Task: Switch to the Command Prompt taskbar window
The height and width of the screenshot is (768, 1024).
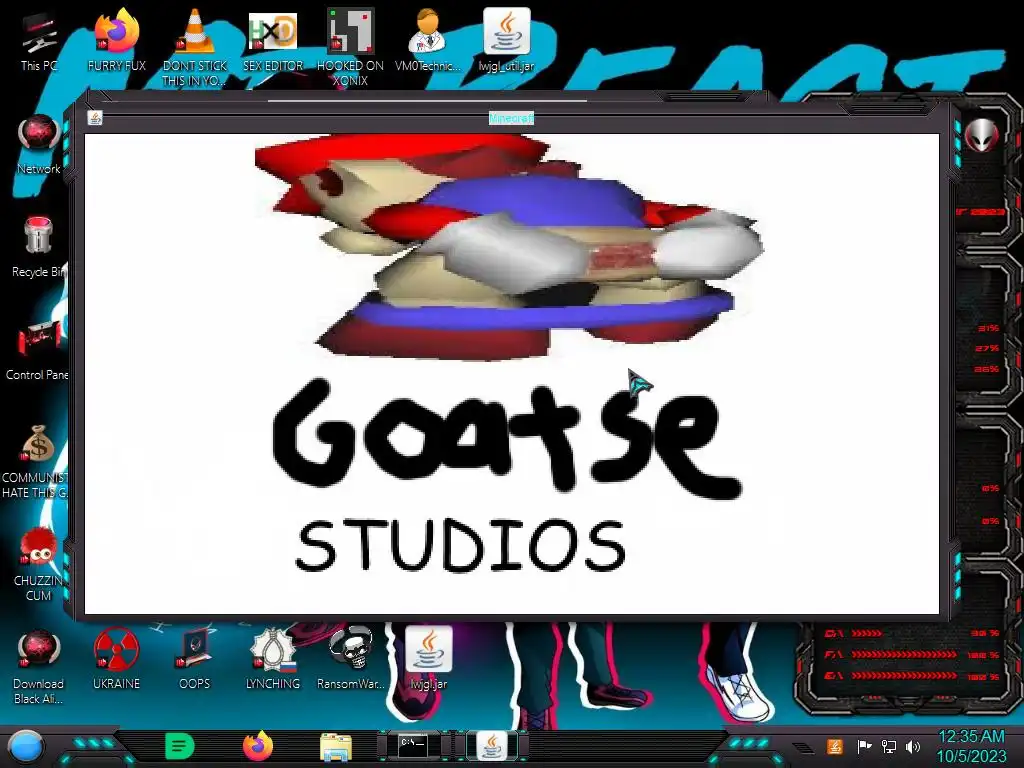Action: [414, 745]
